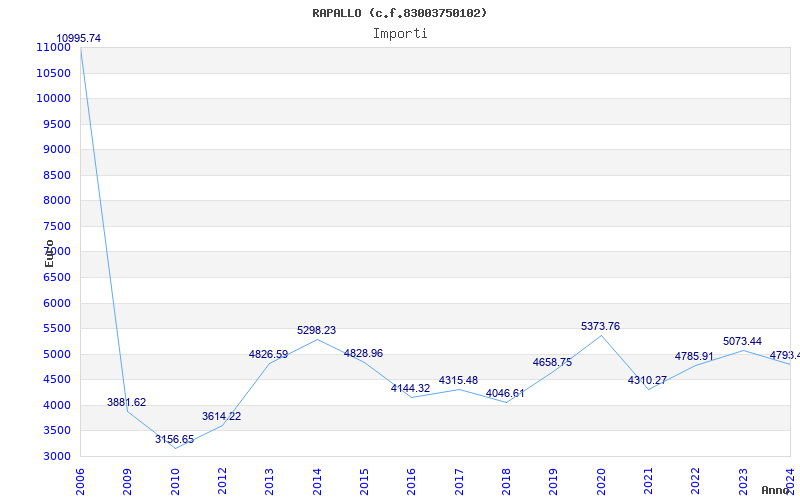Select y-axis value 8000
This screenshot has height=500, width=800.
point(57,201)
